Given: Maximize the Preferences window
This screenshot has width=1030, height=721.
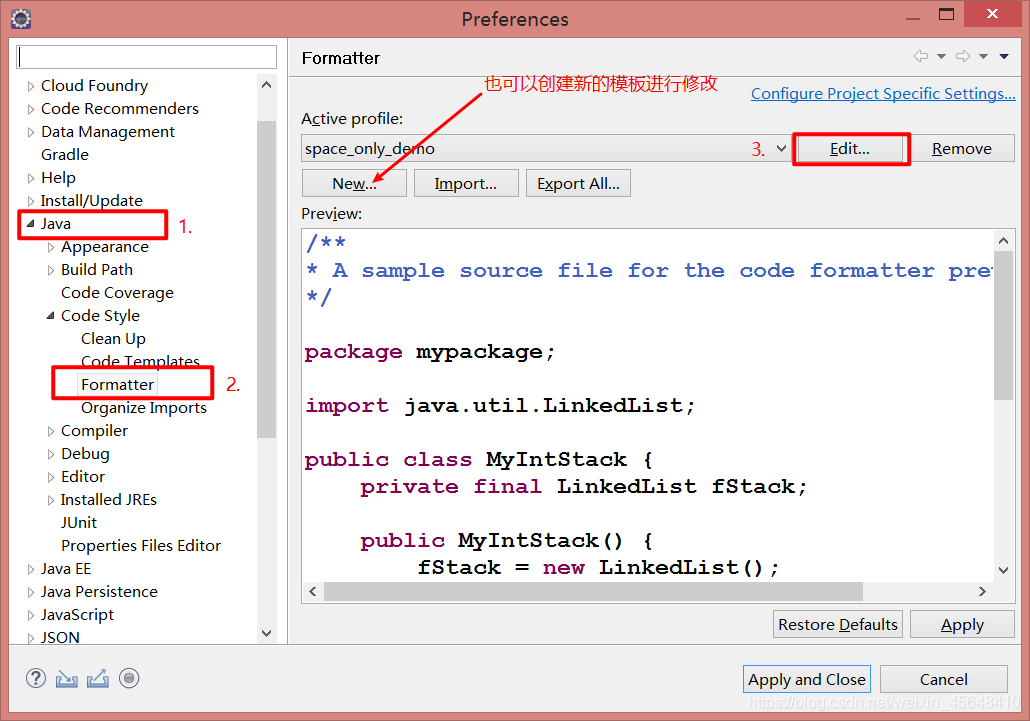Looking at the screenshot, I should pyautogui.click(x=947, y=14).
